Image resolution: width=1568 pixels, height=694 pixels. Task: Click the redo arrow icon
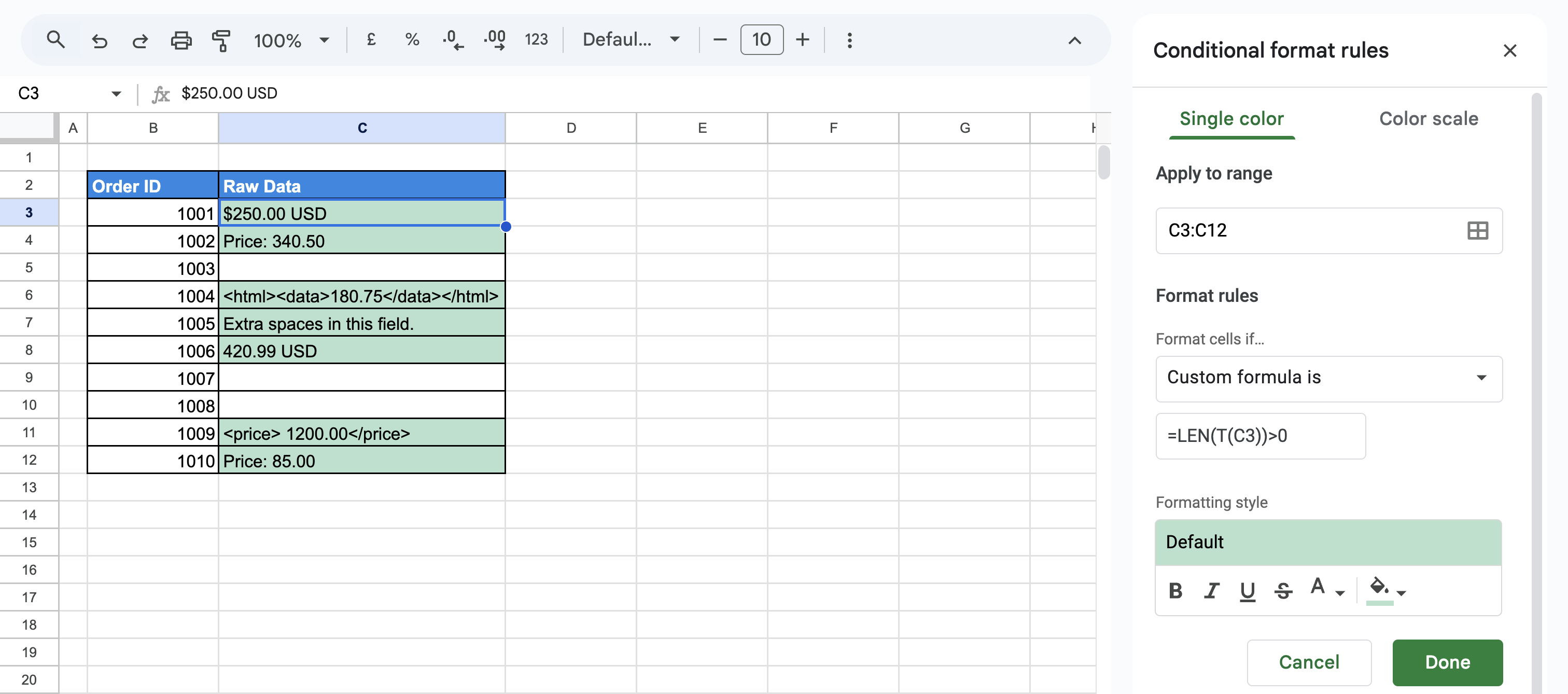(x=140, y=40)
